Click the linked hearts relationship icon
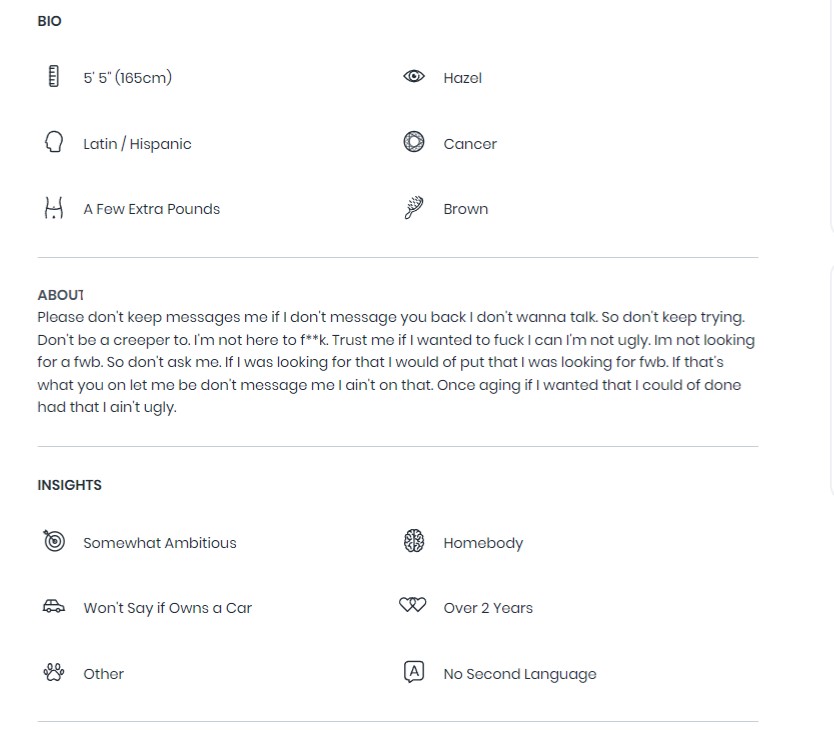Image resolution: width=834 pixels, height=732 pixels. [x=413, y=605]
